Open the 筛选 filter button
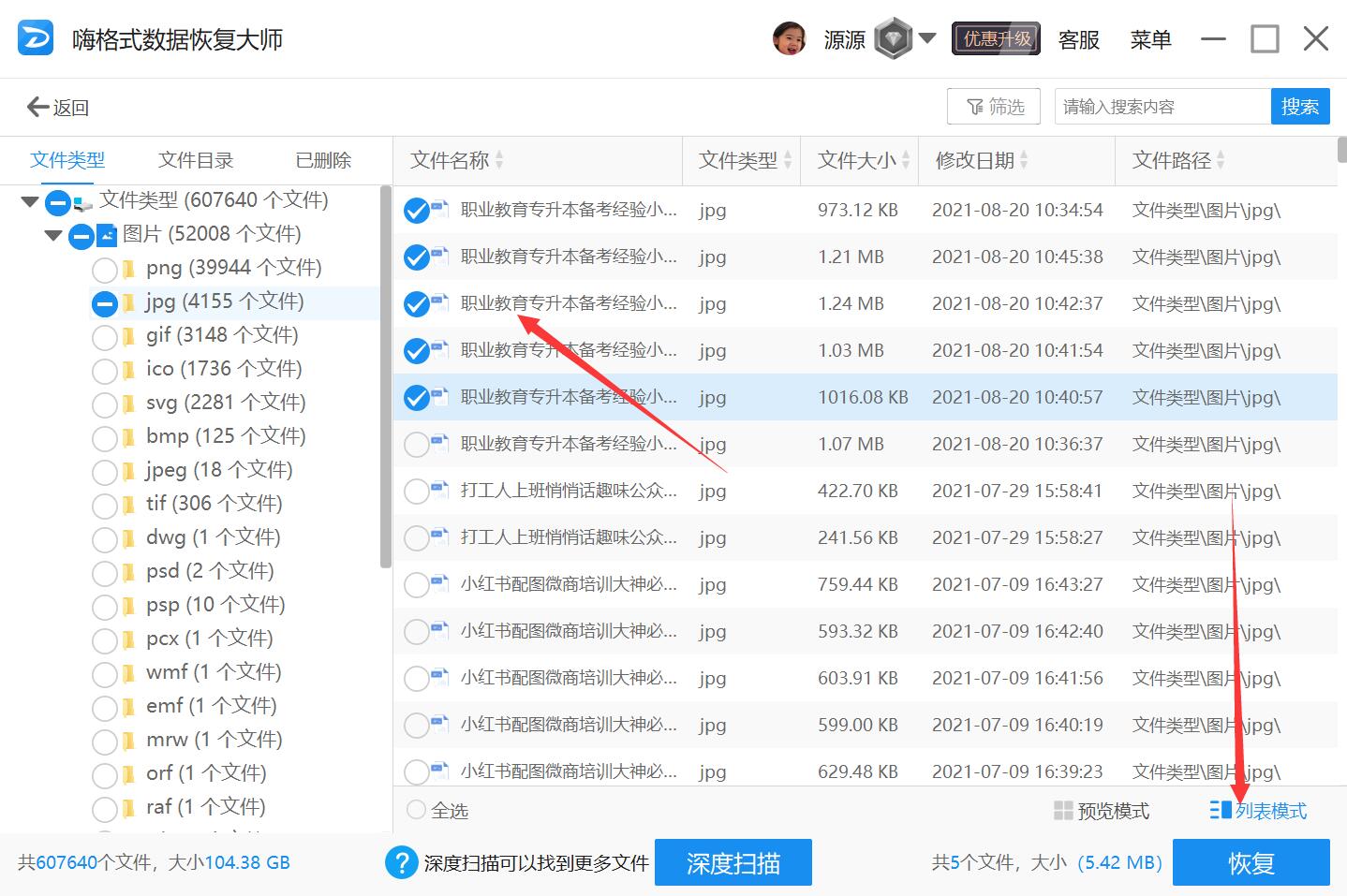The height and width of the screenshot is (896, 1347). (996, 107)
